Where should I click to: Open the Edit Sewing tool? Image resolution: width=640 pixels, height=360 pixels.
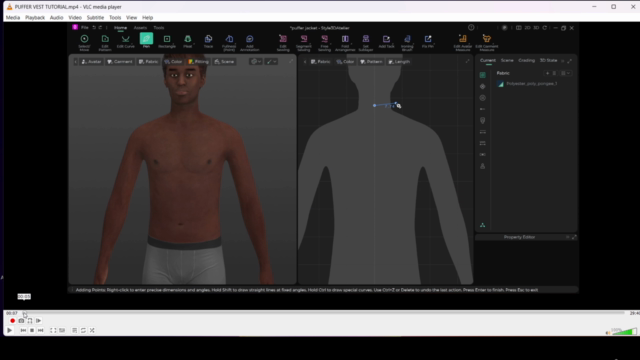coord(283,42)
